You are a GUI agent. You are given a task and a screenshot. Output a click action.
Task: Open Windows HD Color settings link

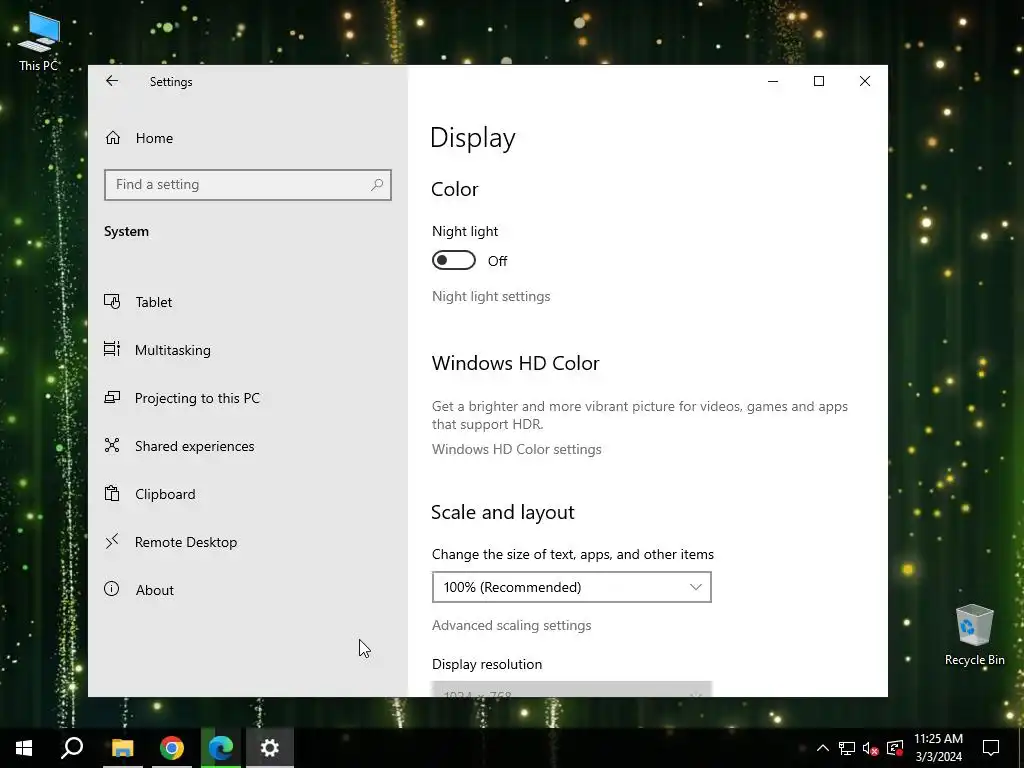[x=517, y=449]
